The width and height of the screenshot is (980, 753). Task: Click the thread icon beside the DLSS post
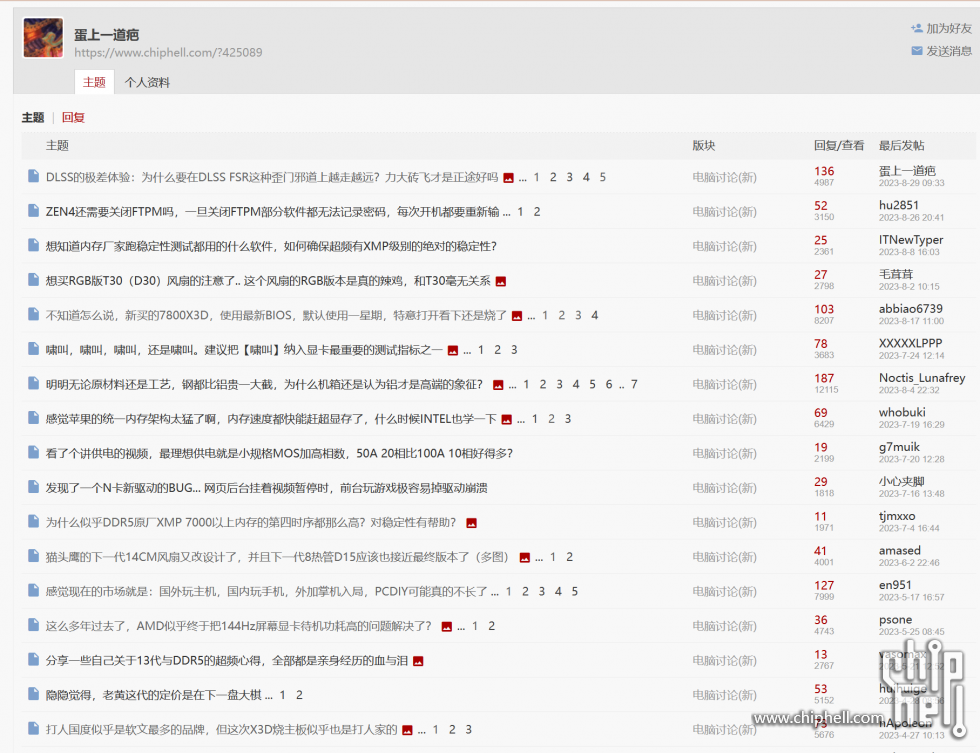click(x=34, y=177)
